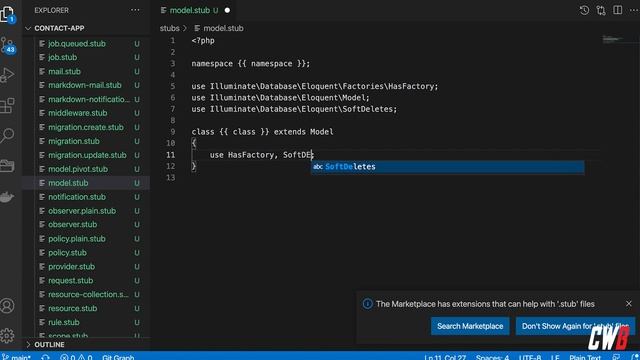Open editor more actions menu
Screen dimensions: 640x360
coord(634,10)
